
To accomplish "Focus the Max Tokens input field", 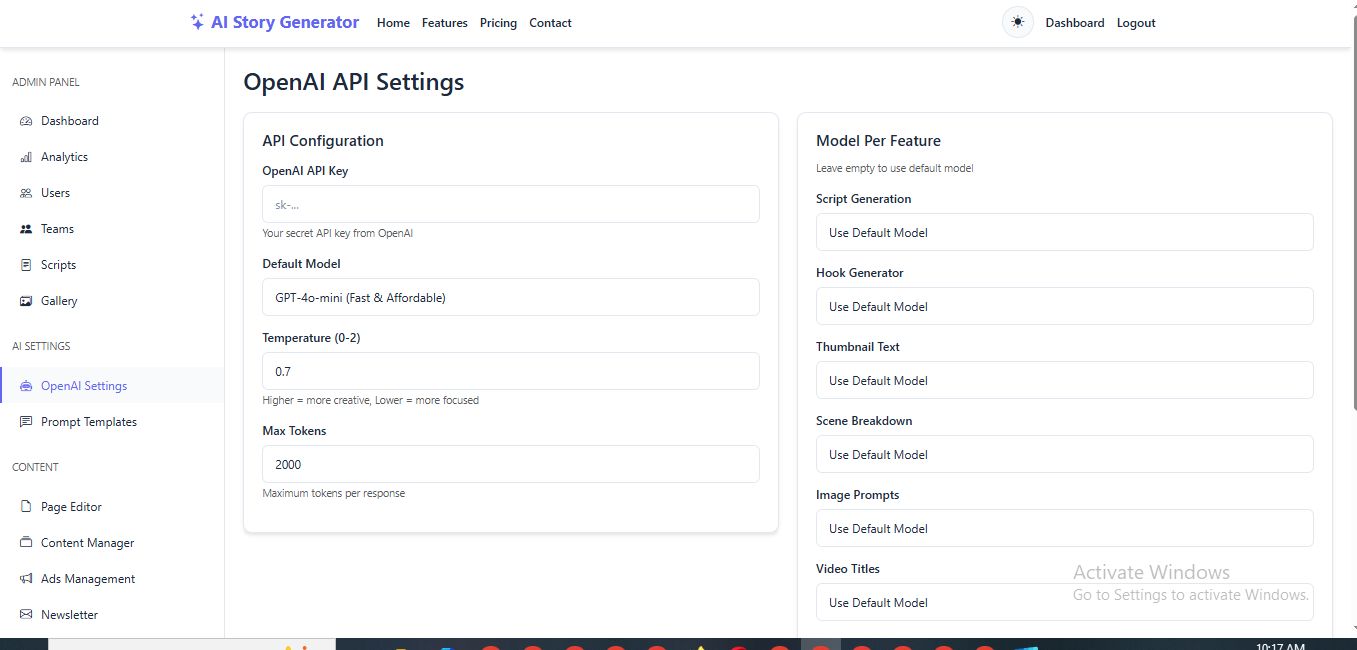I will click(x=510, y=464).
